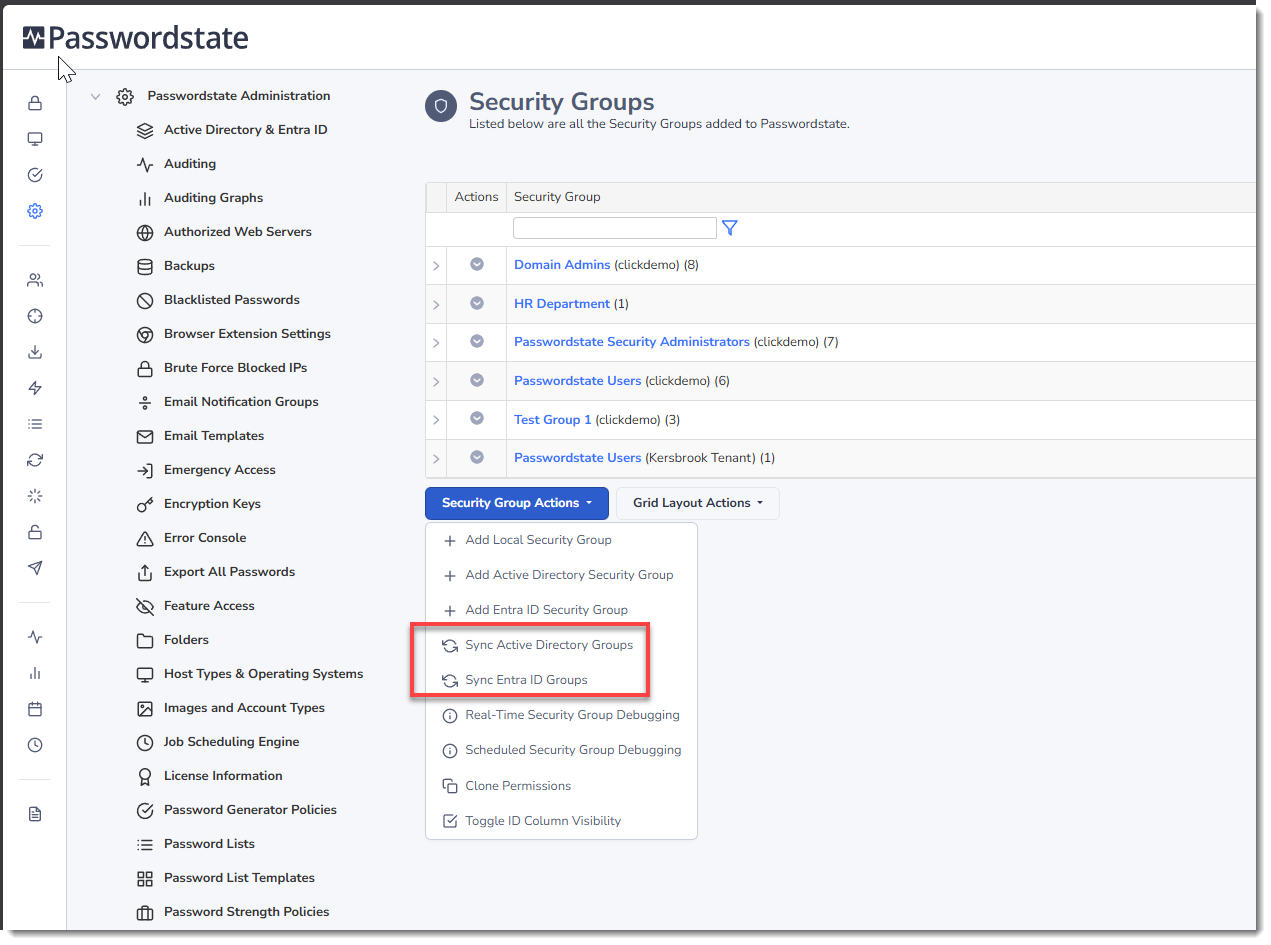
Task: Click the circular sync arrows rail icon
Action: coord(35,460)
